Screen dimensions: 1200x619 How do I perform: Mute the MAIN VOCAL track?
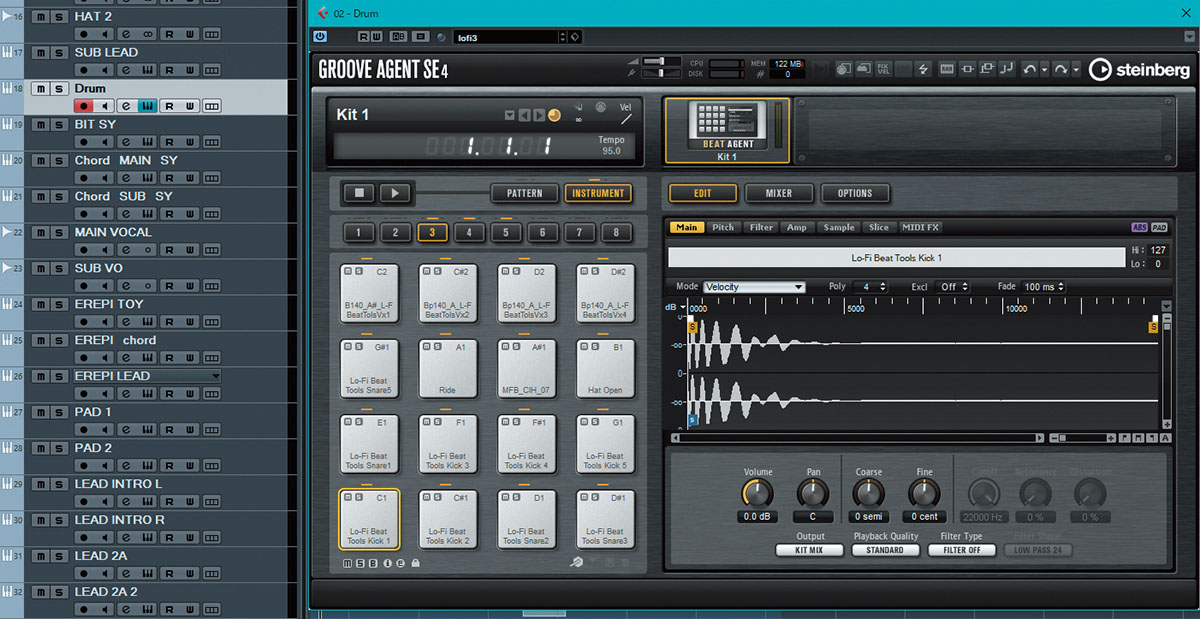pyautogui.click(x=41, y=233)
